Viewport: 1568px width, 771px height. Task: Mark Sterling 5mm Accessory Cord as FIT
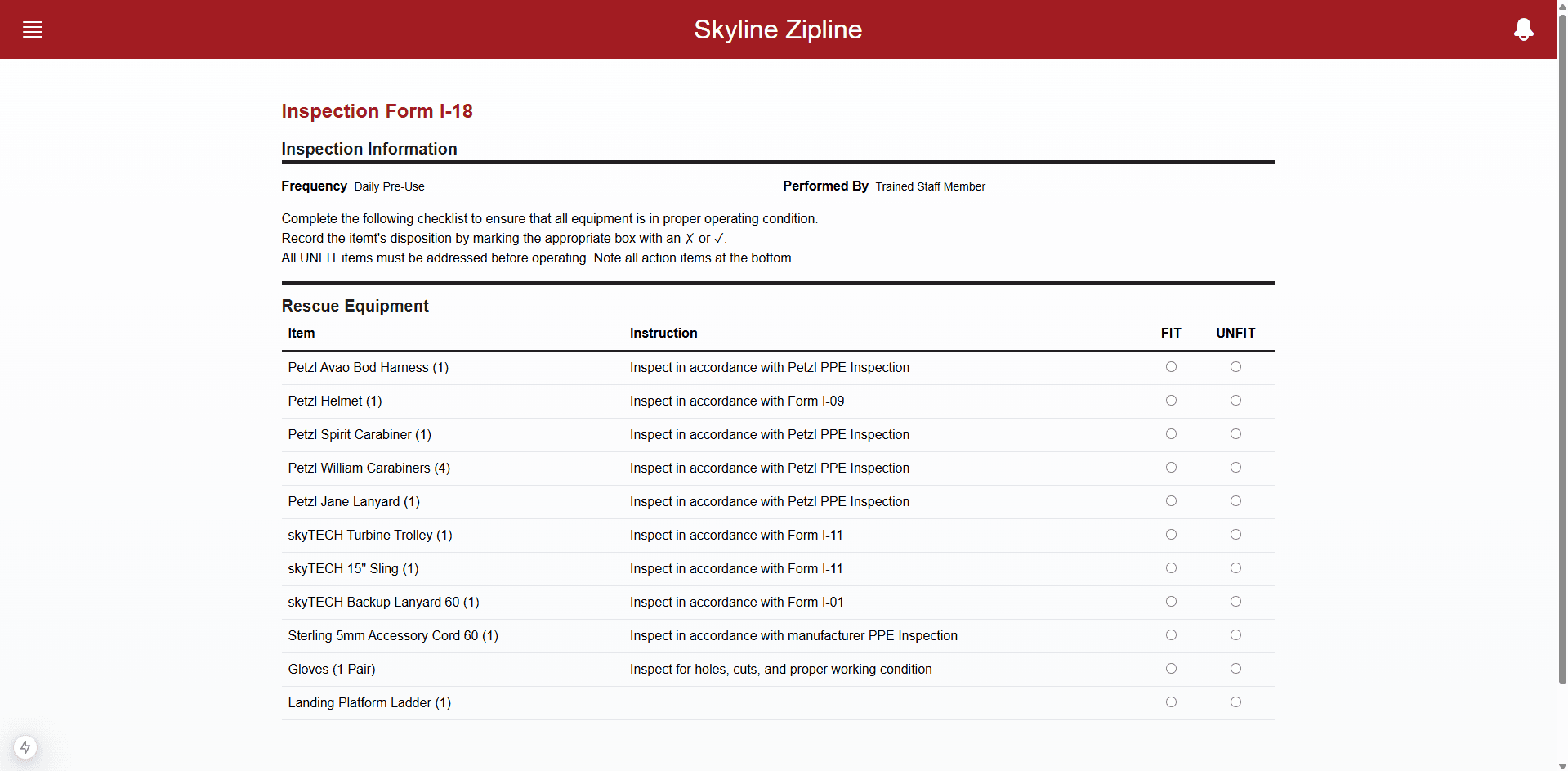(1171, 634)
